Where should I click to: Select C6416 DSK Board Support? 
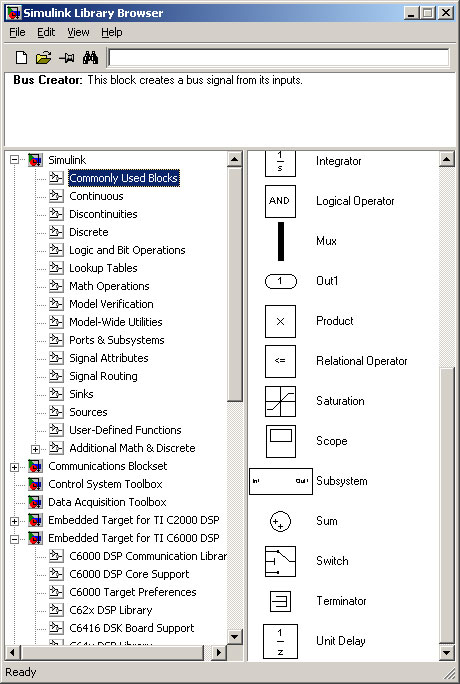(132, 628)
